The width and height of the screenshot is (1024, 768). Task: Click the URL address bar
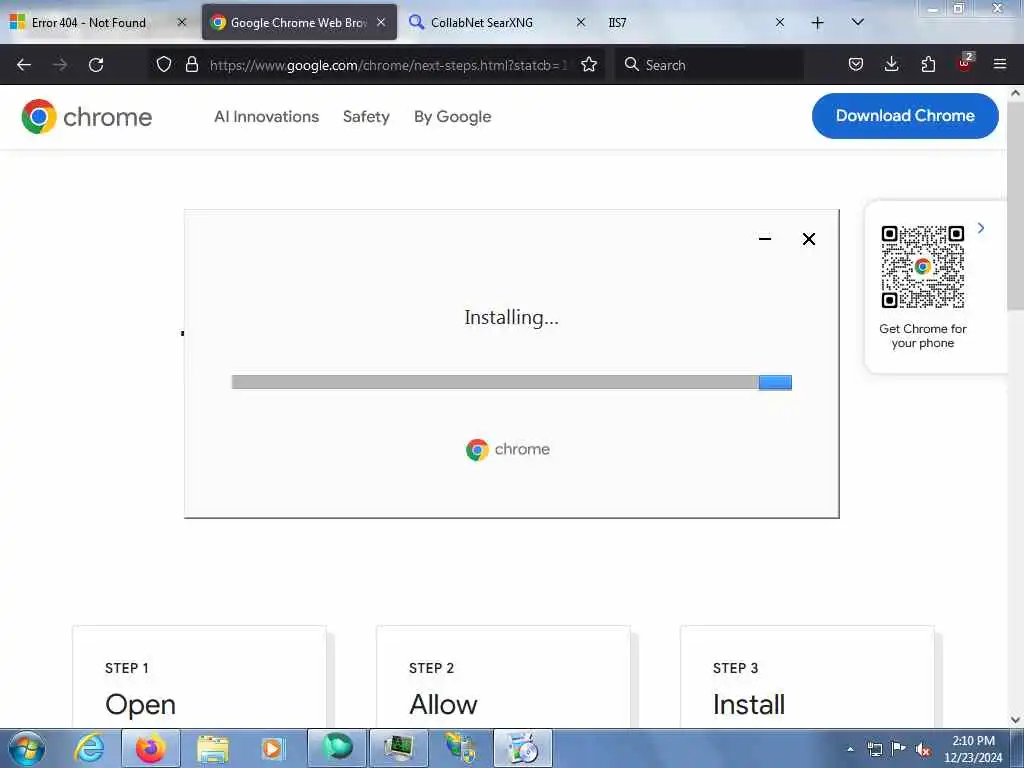[389, 65]
